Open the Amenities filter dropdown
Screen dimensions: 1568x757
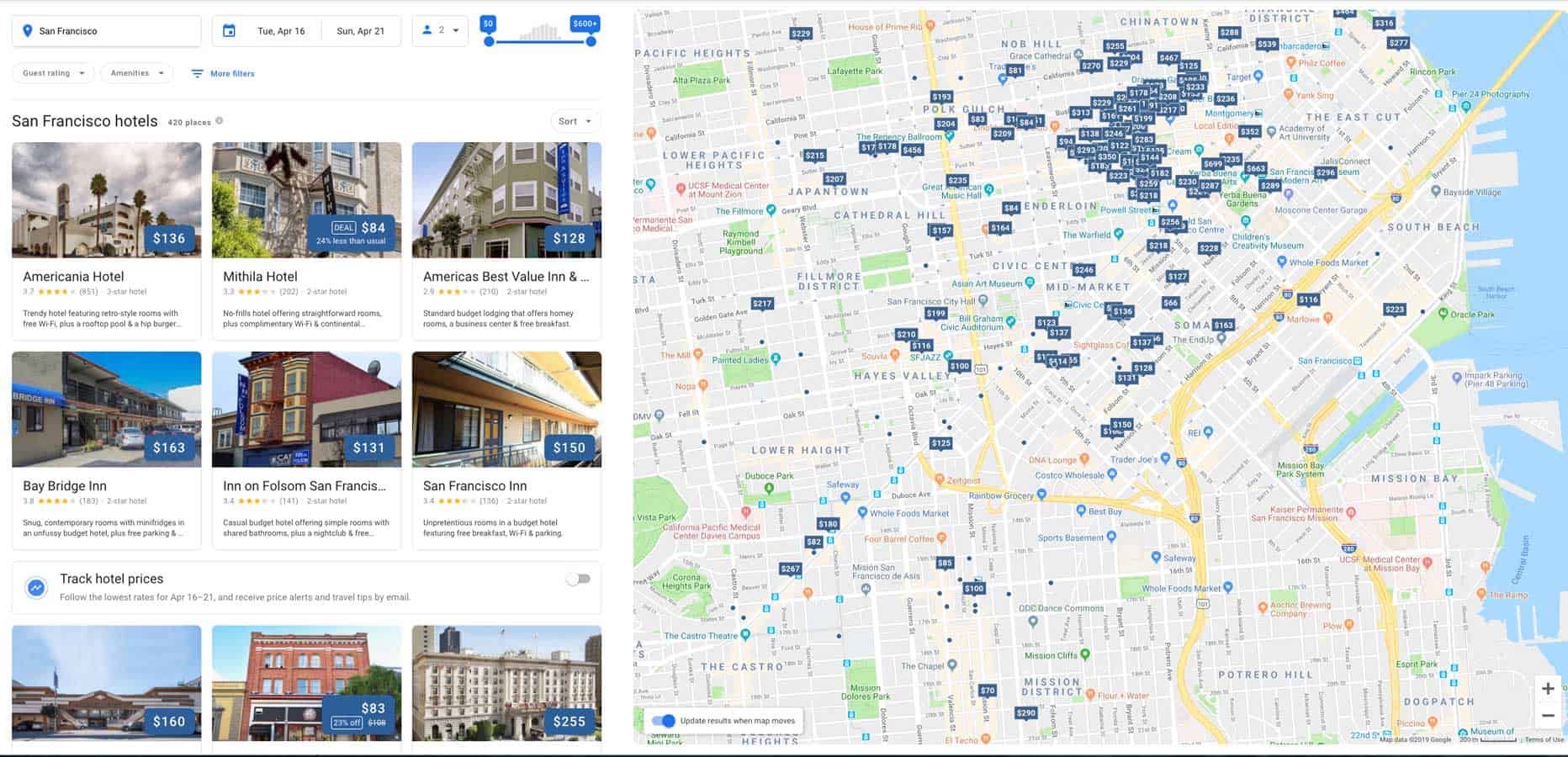pyautogui.click(x=136, y=73)
